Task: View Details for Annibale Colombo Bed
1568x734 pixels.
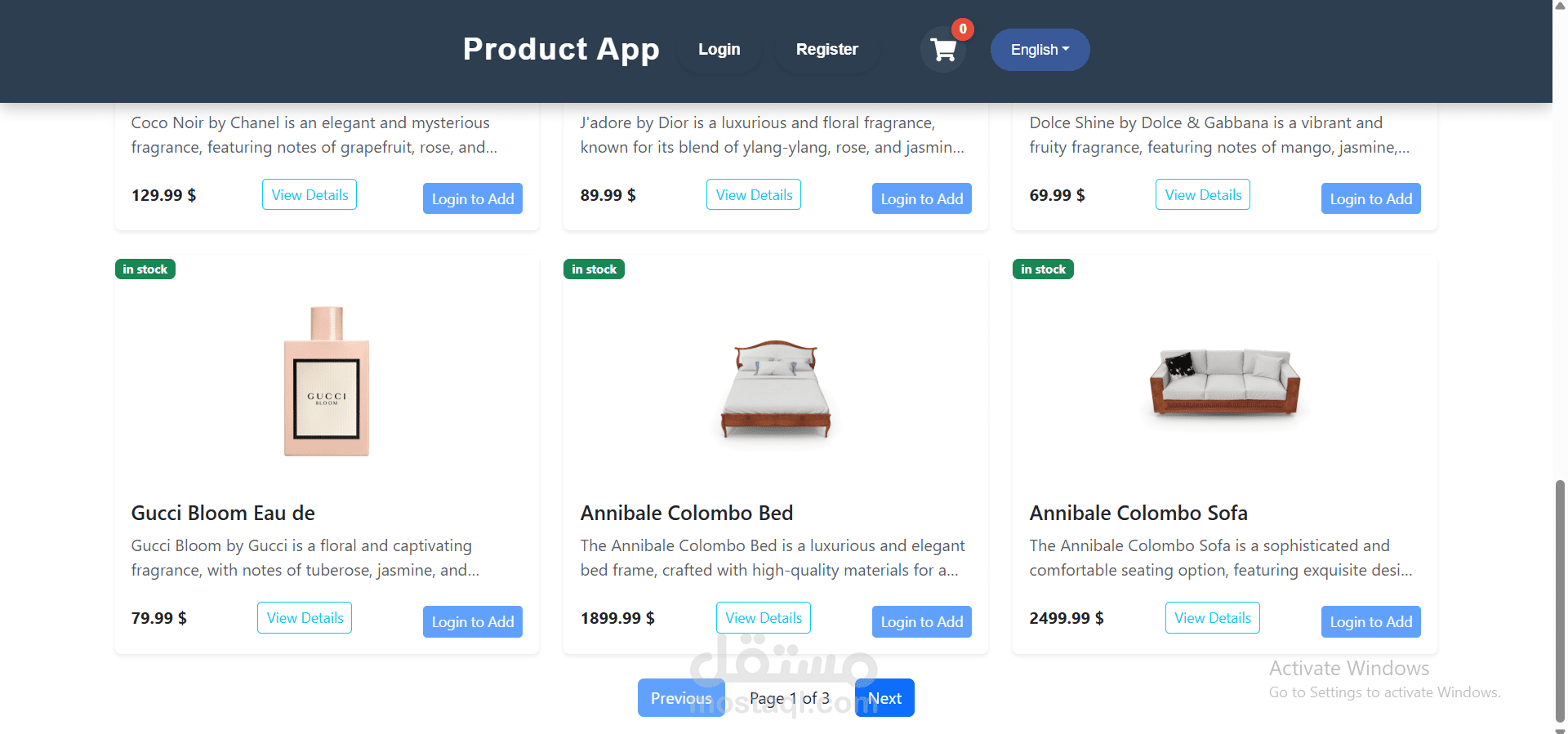Action: click(x=763, y=618)
